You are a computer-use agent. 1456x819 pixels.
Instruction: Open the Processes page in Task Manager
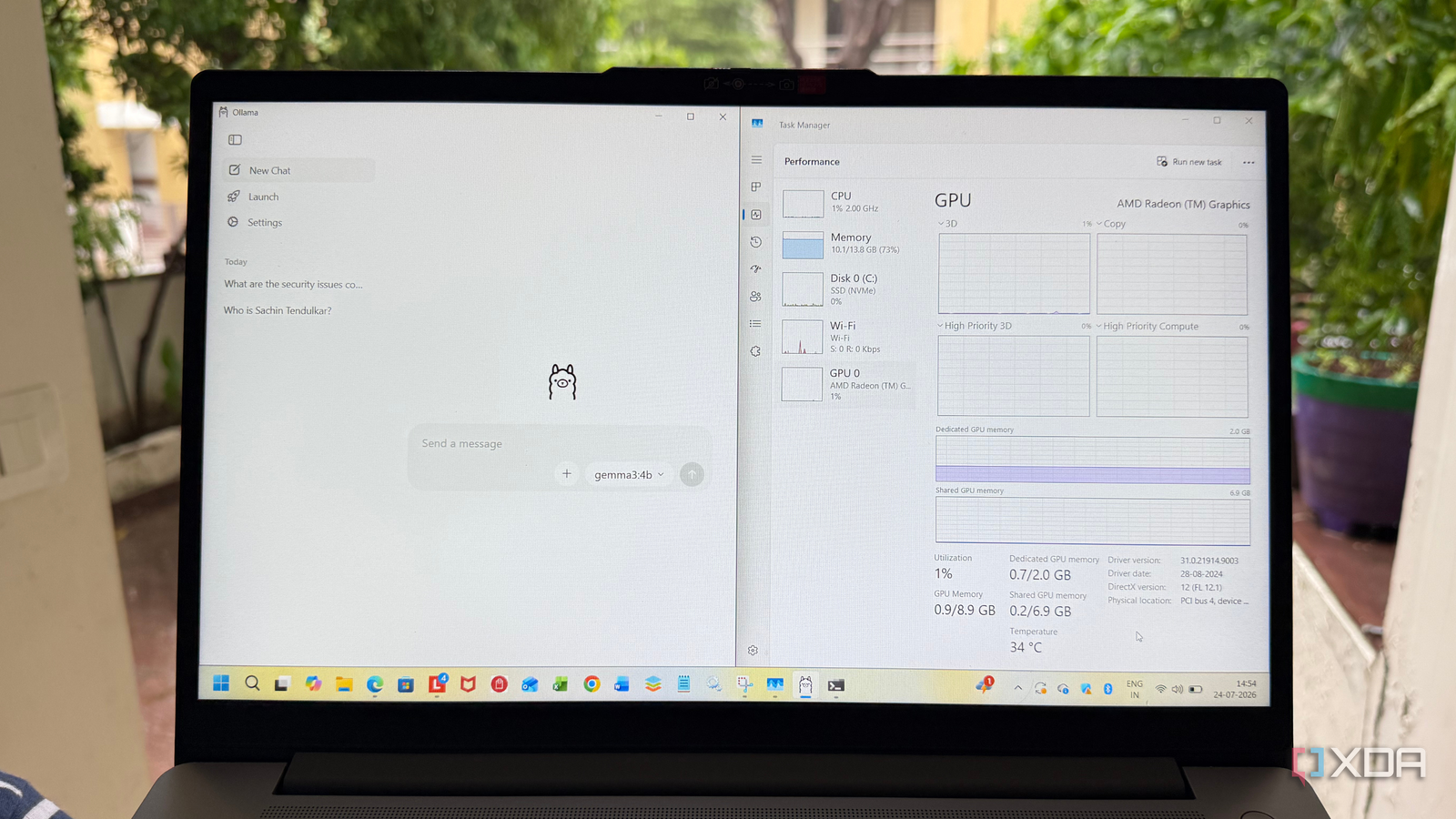click(756, 187)
